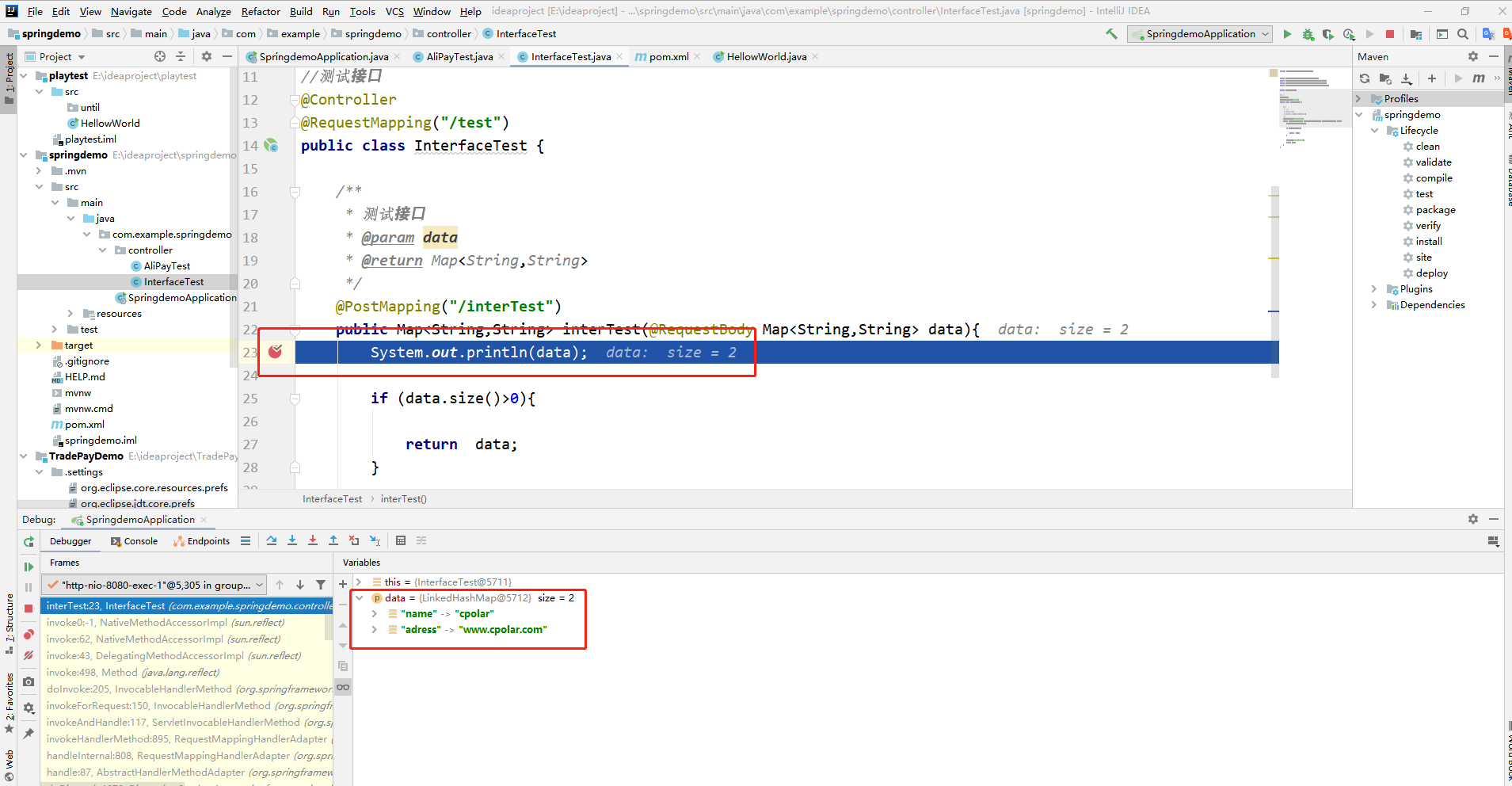Open the Refactor menu
Image resolution: width=1512 pixels, height=786 pixels.
point(260,11)
